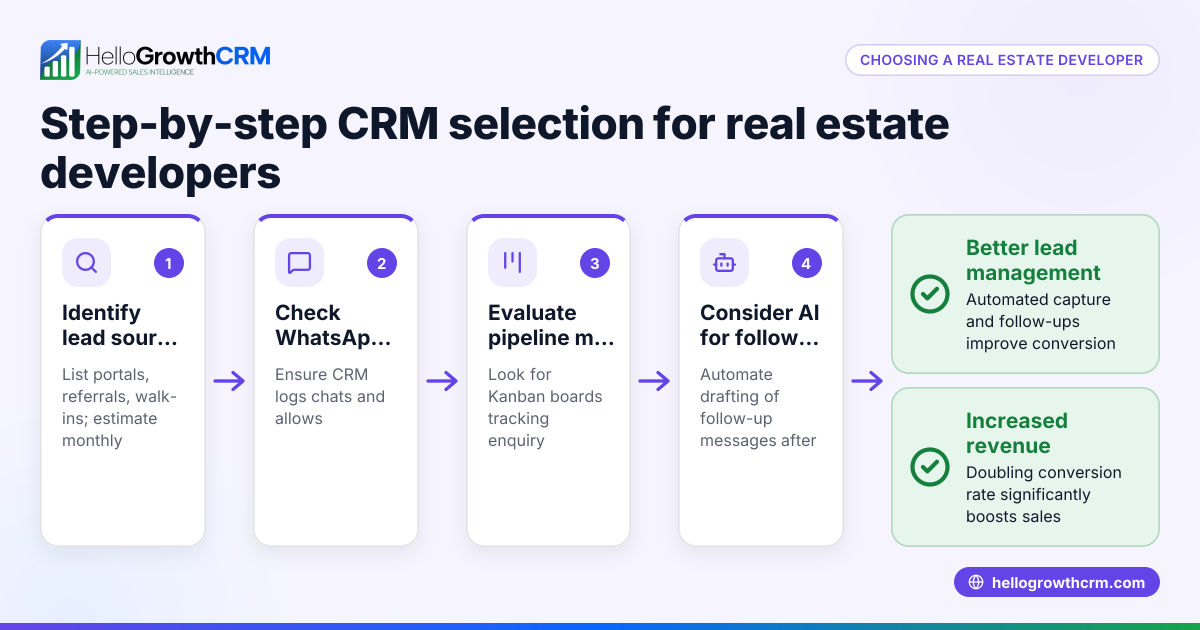This screenshot has width=1200, height=630.
Task: Select the Consider AI for follow-ups heading
Action: 760,325
